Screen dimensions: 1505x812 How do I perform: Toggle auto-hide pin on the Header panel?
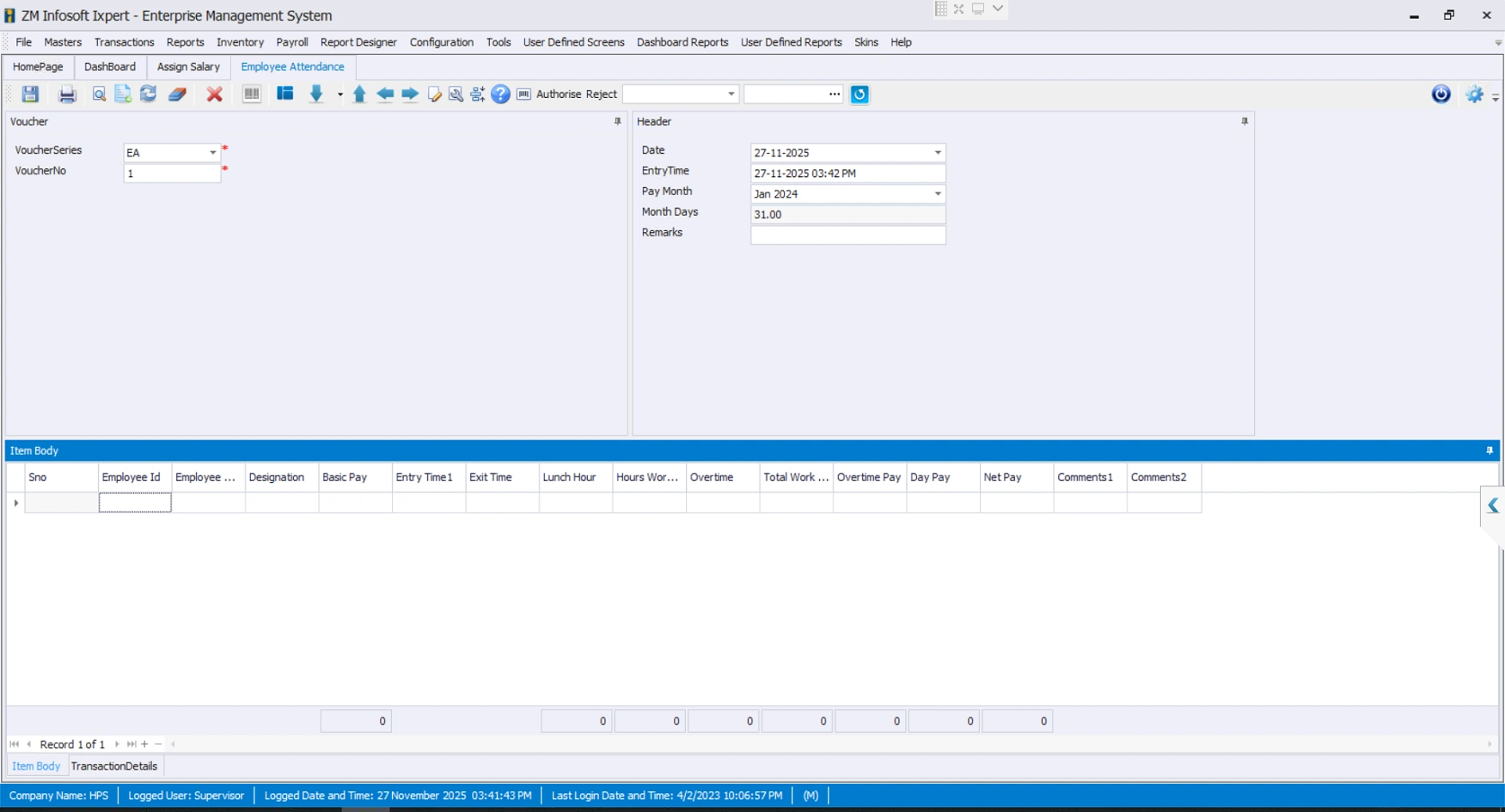tap(1244, 122)
